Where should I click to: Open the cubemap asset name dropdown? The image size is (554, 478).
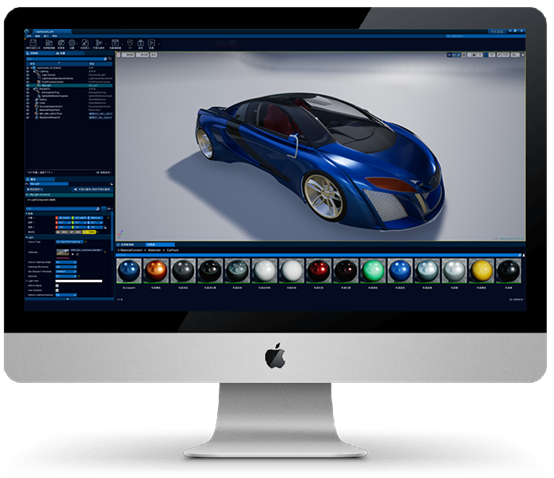pyautogui.click(x=87, y=250)
